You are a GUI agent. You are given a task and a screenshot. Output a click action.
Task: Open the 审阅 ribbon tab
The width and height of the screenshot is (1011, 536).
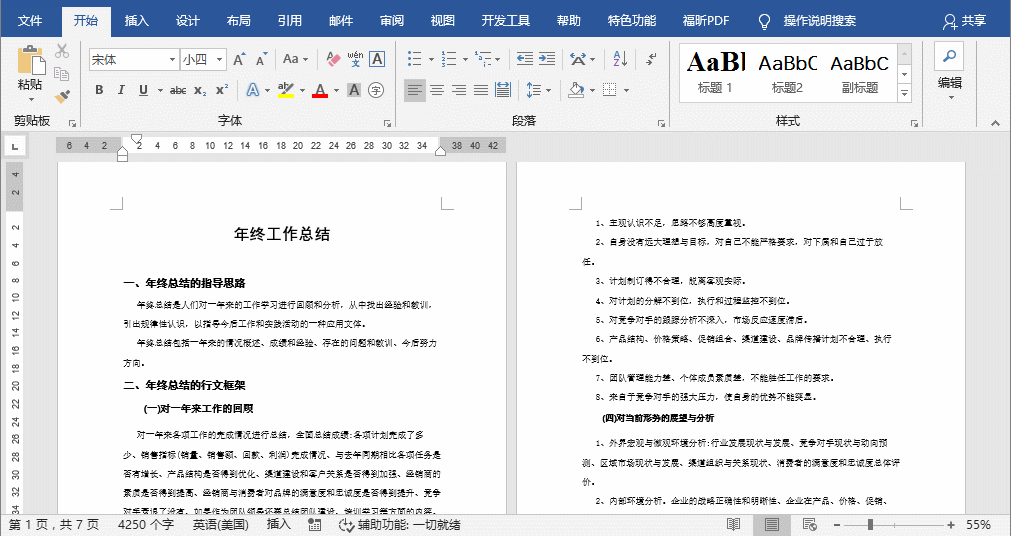(x=392, y=20)
